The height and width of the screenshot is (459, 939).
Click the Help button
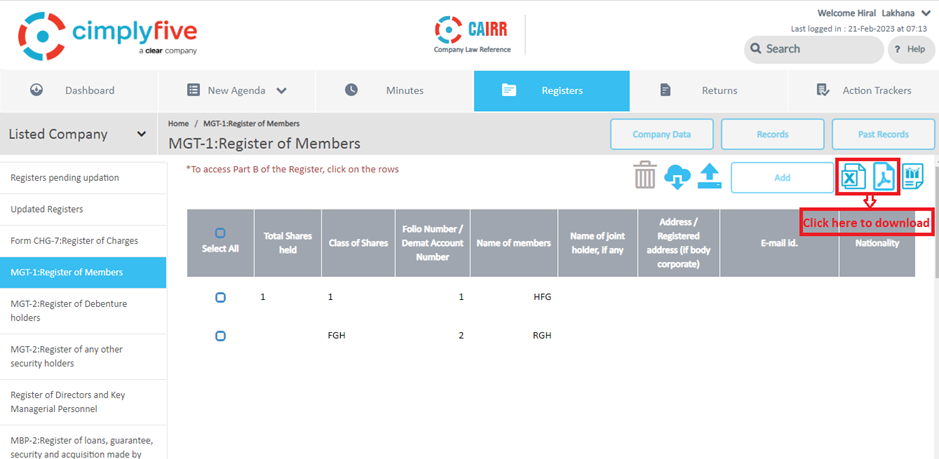coord(911,49)
